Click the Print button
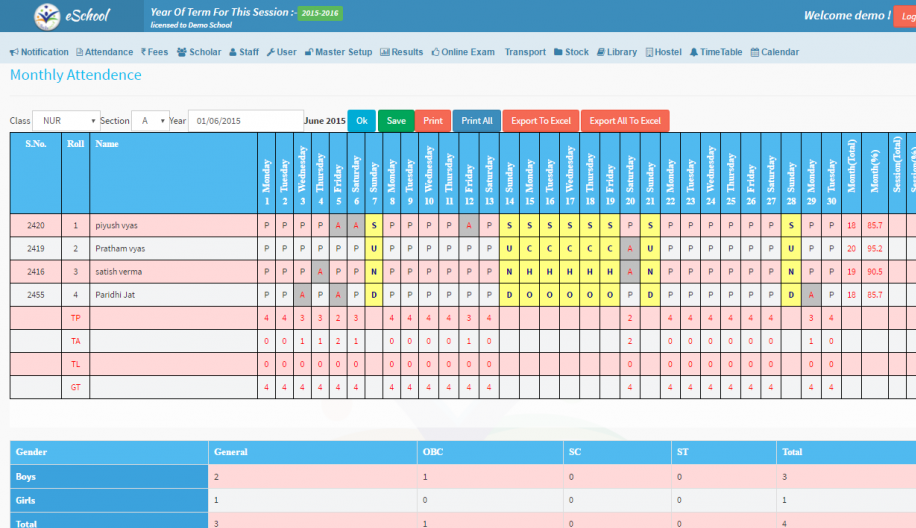Image resolution: width=916 pixels, height=528 pixels. click(x=433, y=121)
